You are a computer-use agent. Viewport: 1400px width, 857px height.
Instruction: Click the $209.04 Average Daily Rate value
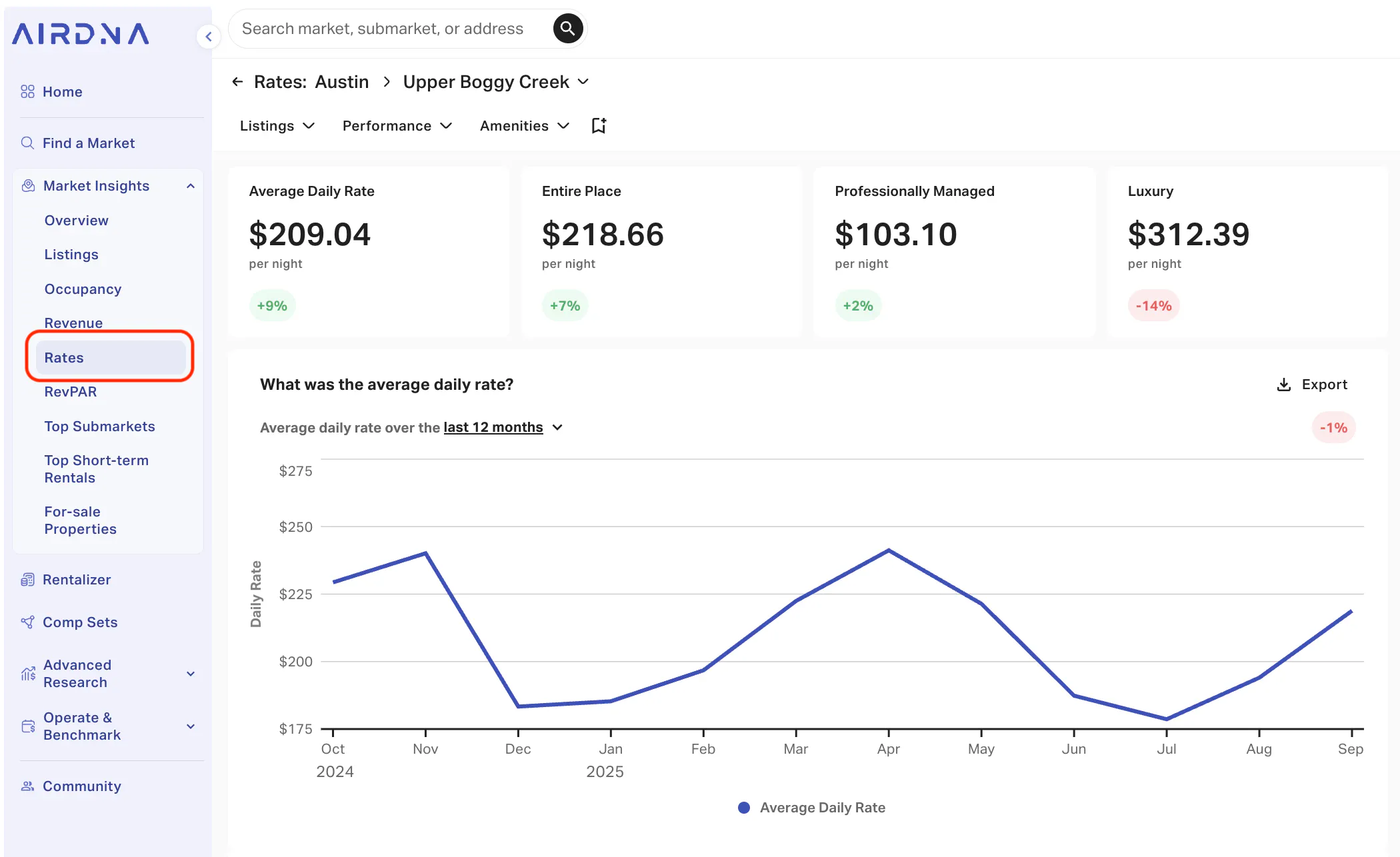click(309, 234)
